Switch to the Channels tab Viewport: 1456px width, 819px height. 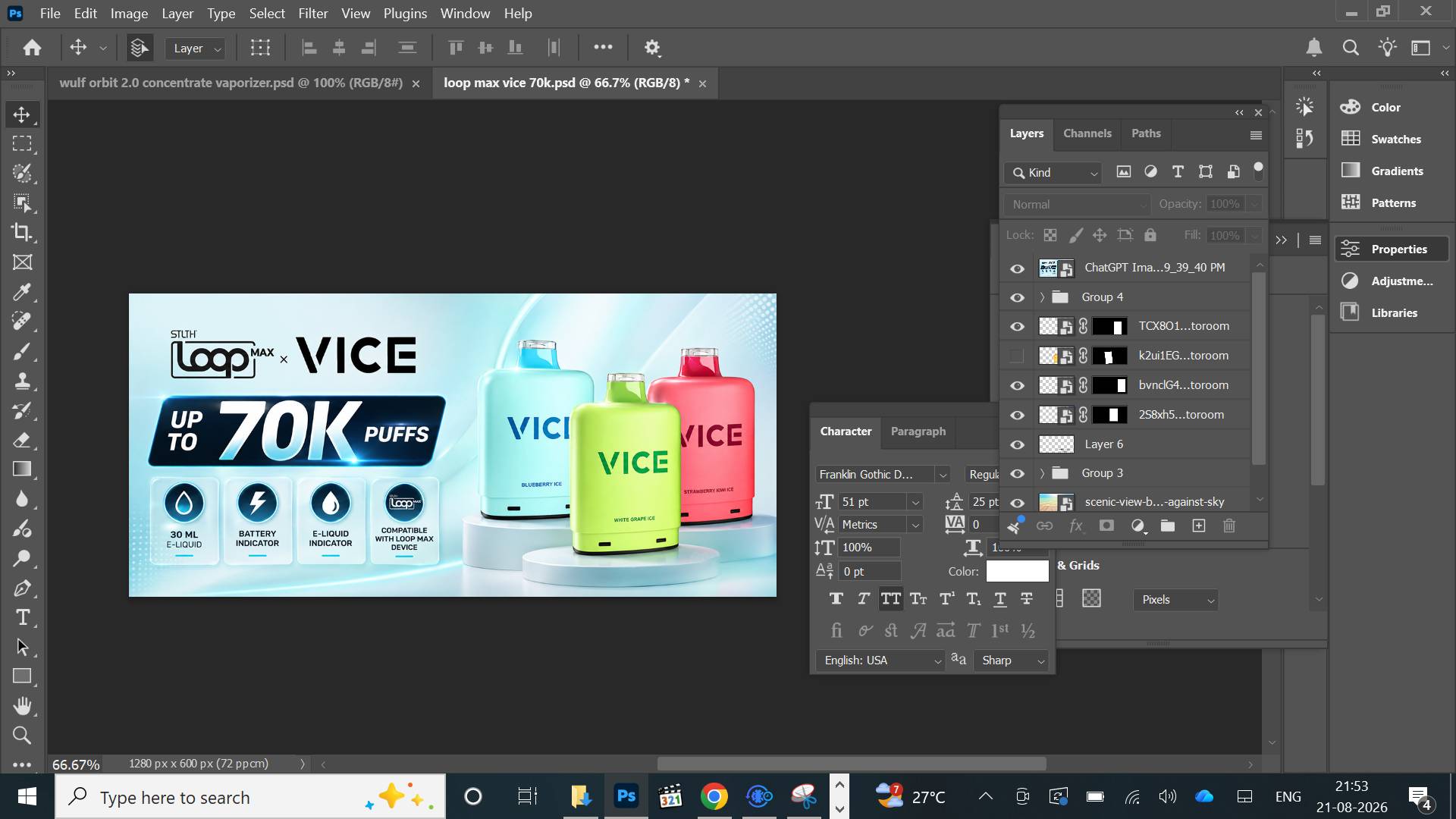click(1087, 133)
